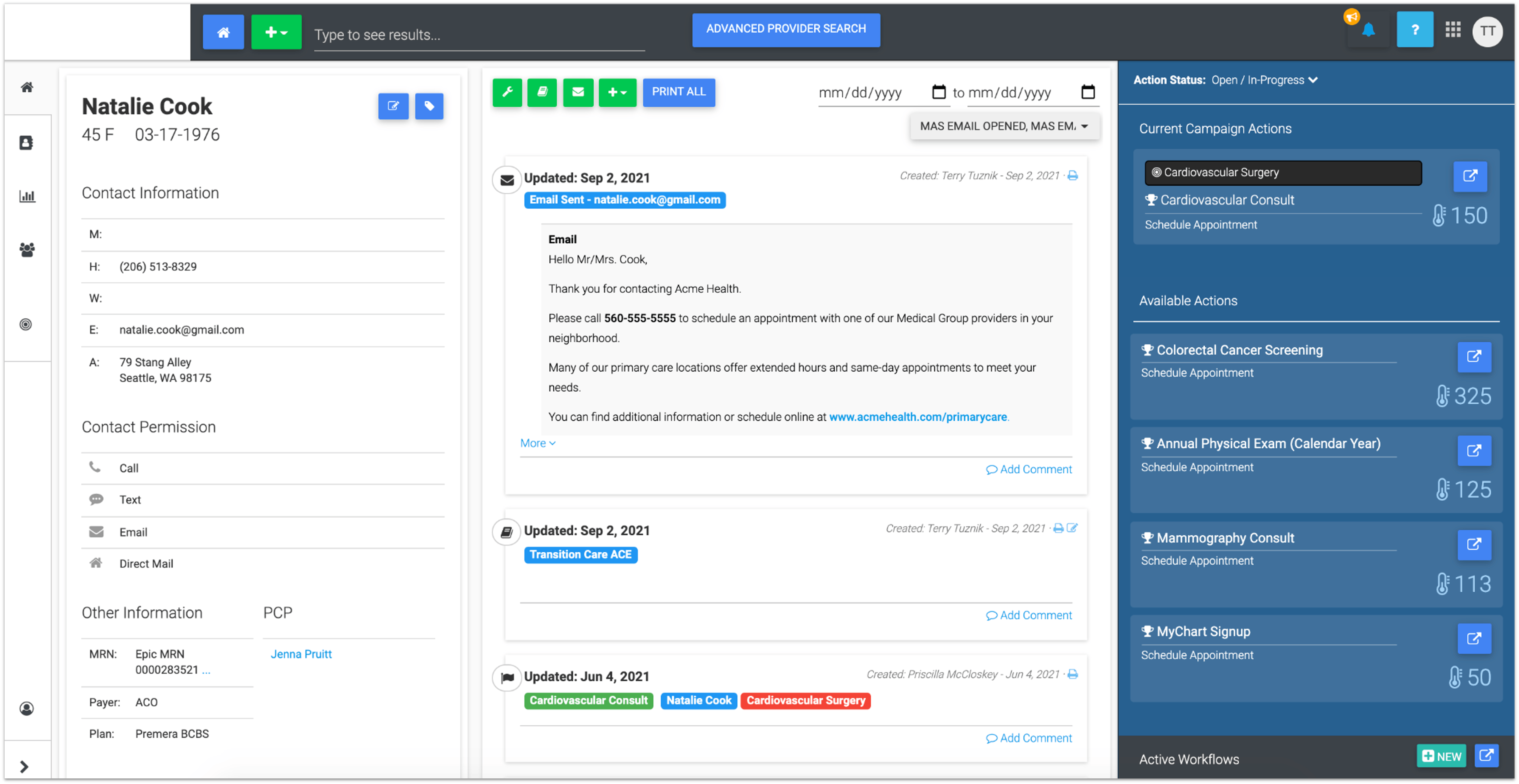Add Comment on the Email Sent entry
This screenshot has height=784, width=1519.
coord(1029,469)
